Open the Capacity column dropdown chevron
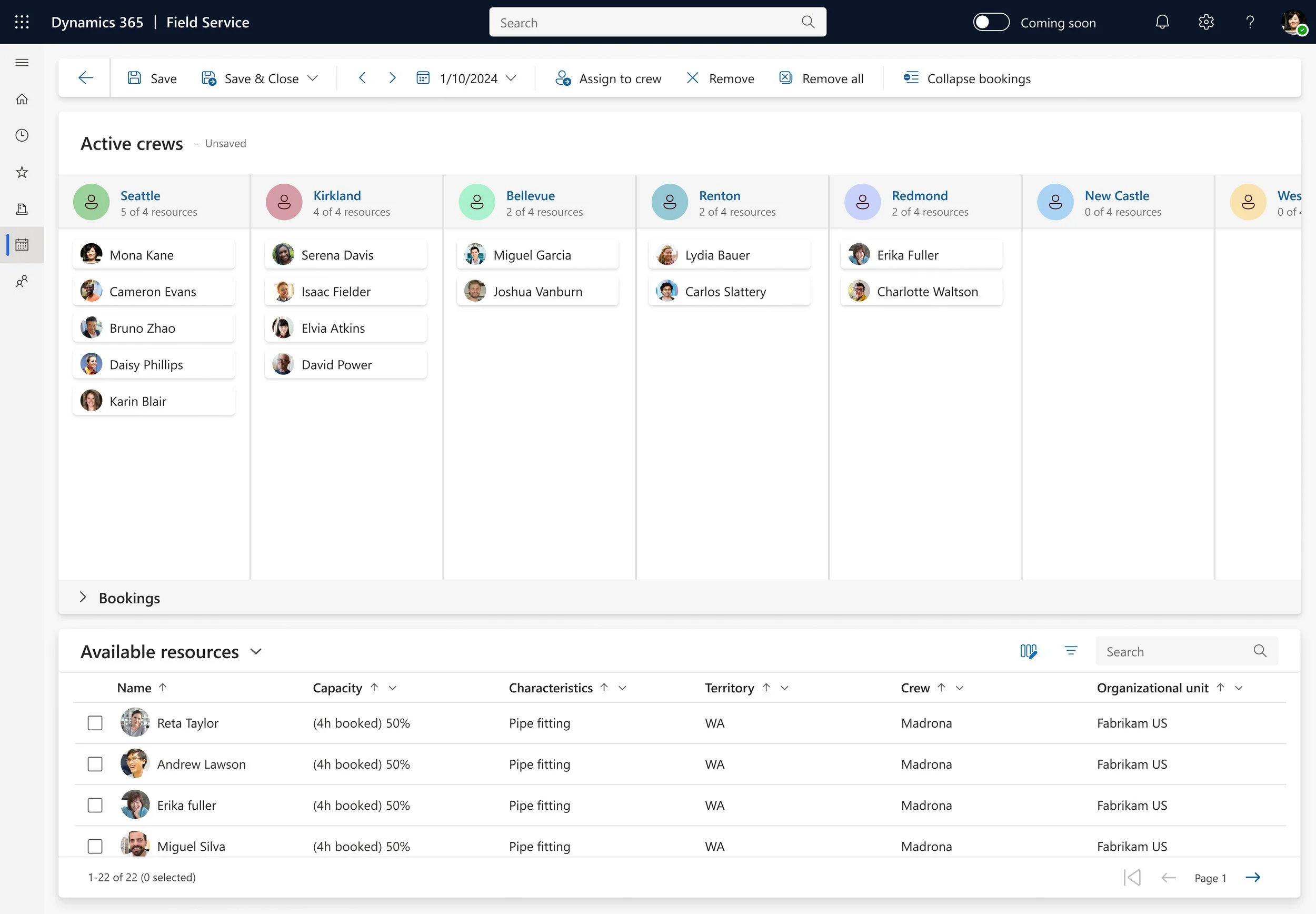The width and height of the screenshot is (1316, 914). pyautogui.click(x=393, y=688)
